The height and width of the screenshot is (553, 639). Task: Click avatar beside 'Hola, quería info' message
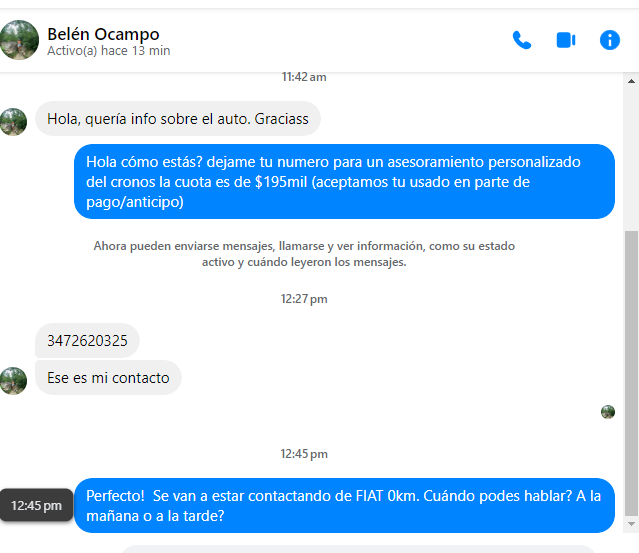pyautogui.click(x=13, y=122)
